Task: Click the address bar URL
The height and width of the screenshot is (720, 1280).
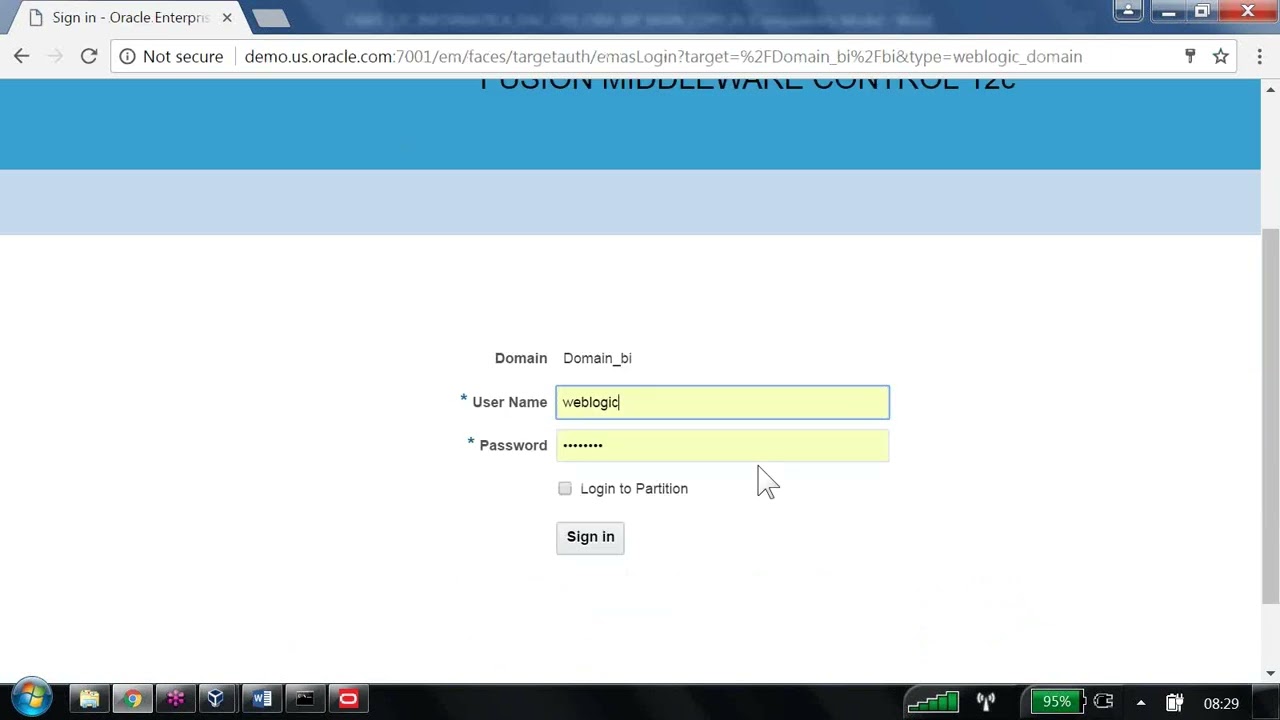Action: click(x=663, y=57)
